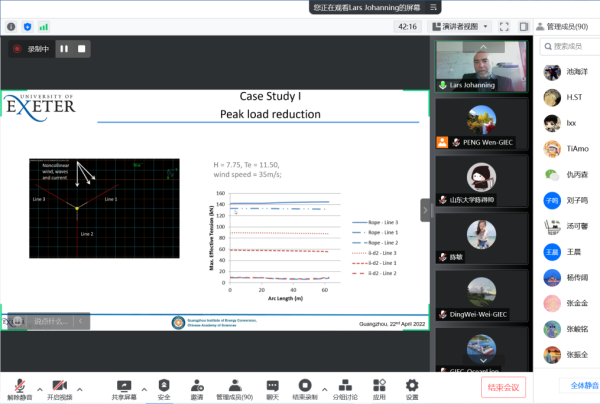Open the Security shield icon in toolbar

pyautogui.click(x=163, y=385)
